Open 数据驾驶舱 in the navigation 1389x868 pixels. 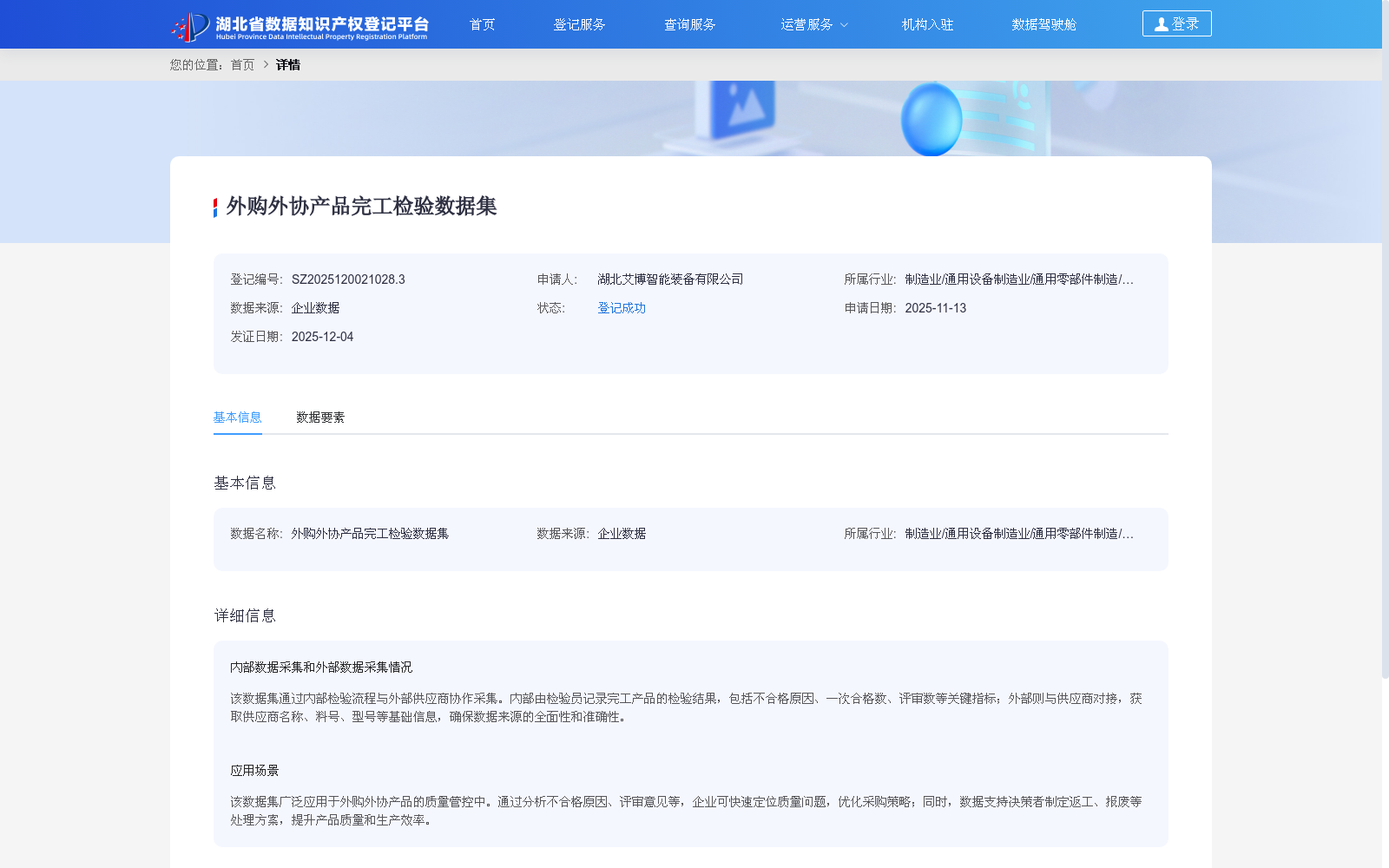pyautogui.click(x=1044, y=24)
